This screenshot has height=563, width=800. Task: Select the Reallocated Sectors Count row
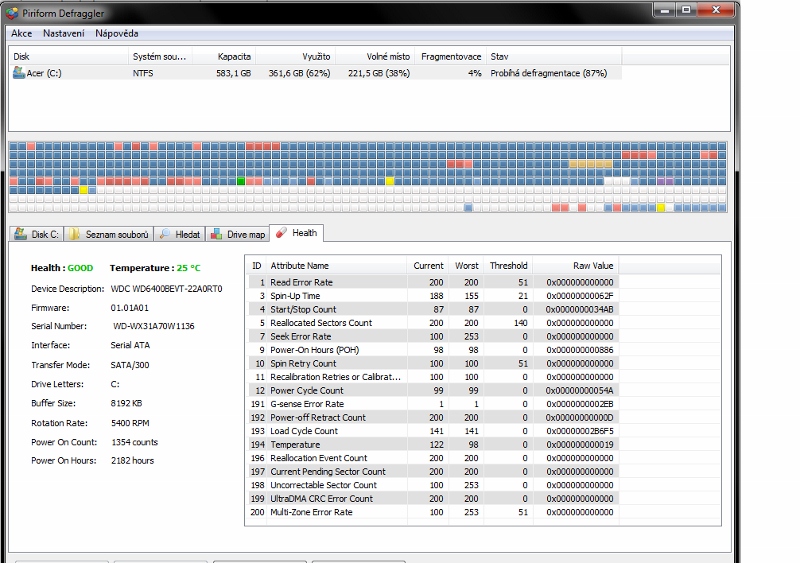tap(433, 323)
